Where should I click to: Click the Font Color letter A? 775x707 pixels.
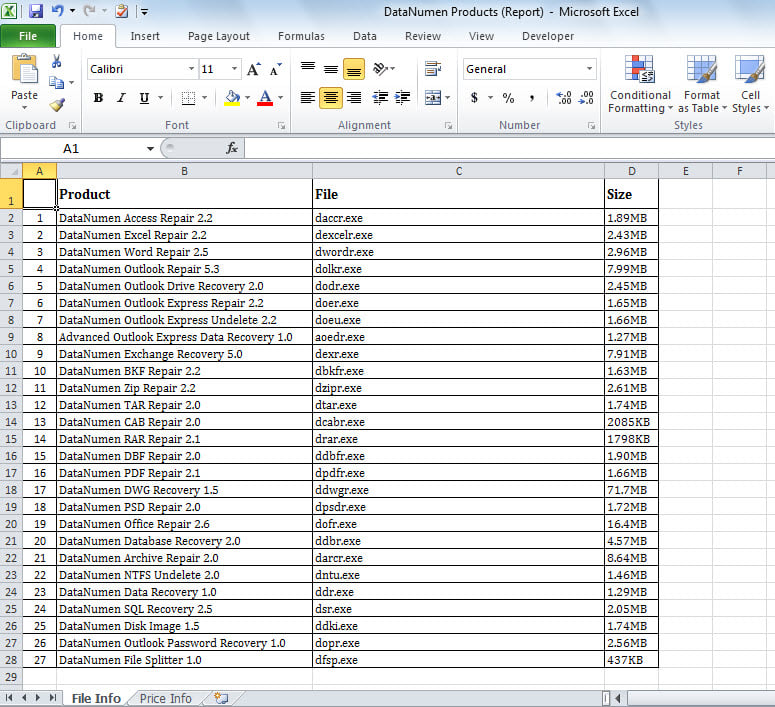[265, 98]
